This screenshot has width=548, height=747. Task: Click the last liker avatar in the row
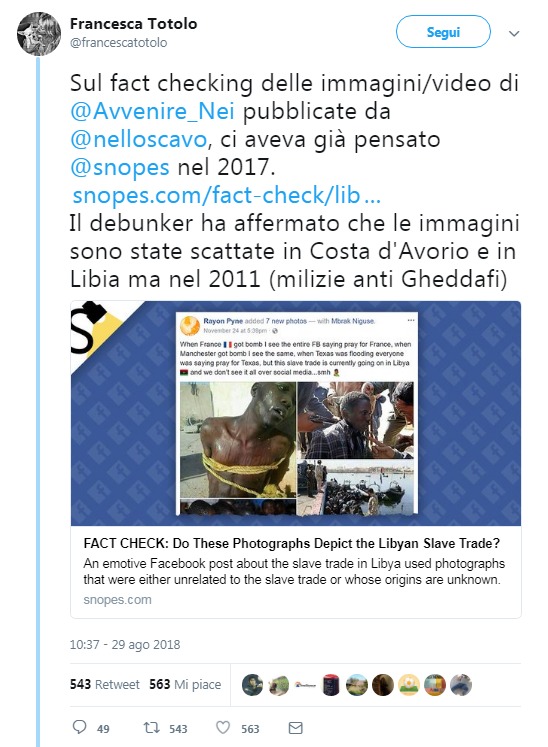(461, 685)
